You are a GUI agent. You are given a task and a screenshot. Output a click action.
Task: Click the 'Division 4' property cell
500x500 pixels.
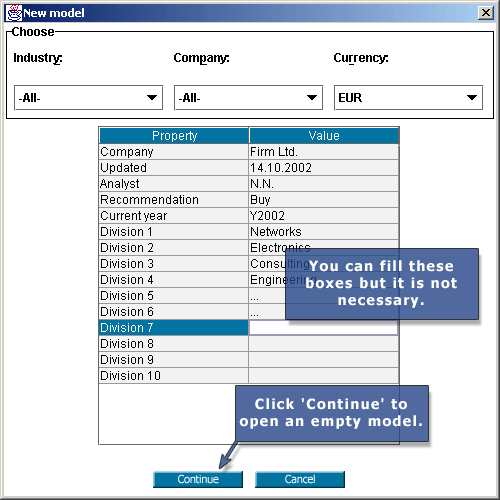[174, 280]
